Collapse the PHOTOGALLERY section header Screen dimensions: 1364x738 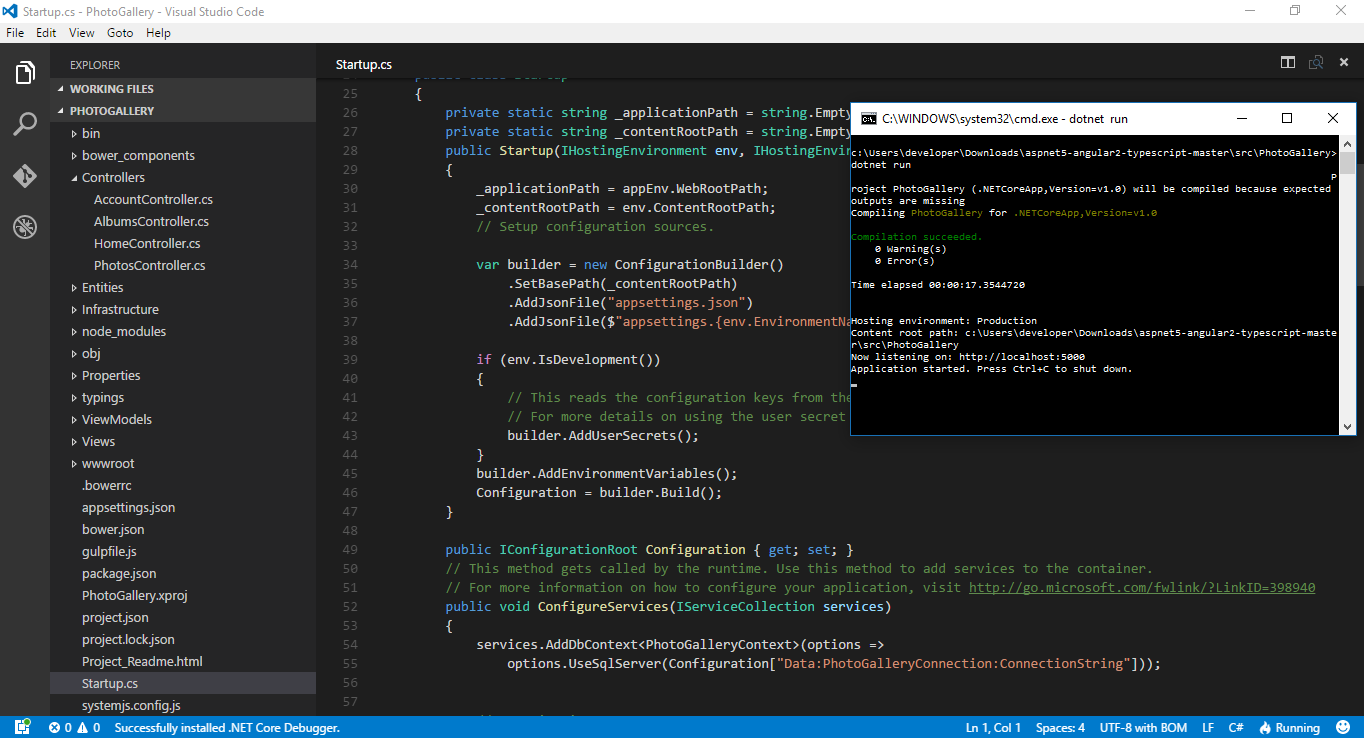pyautogui.click(x=111, y=111)
